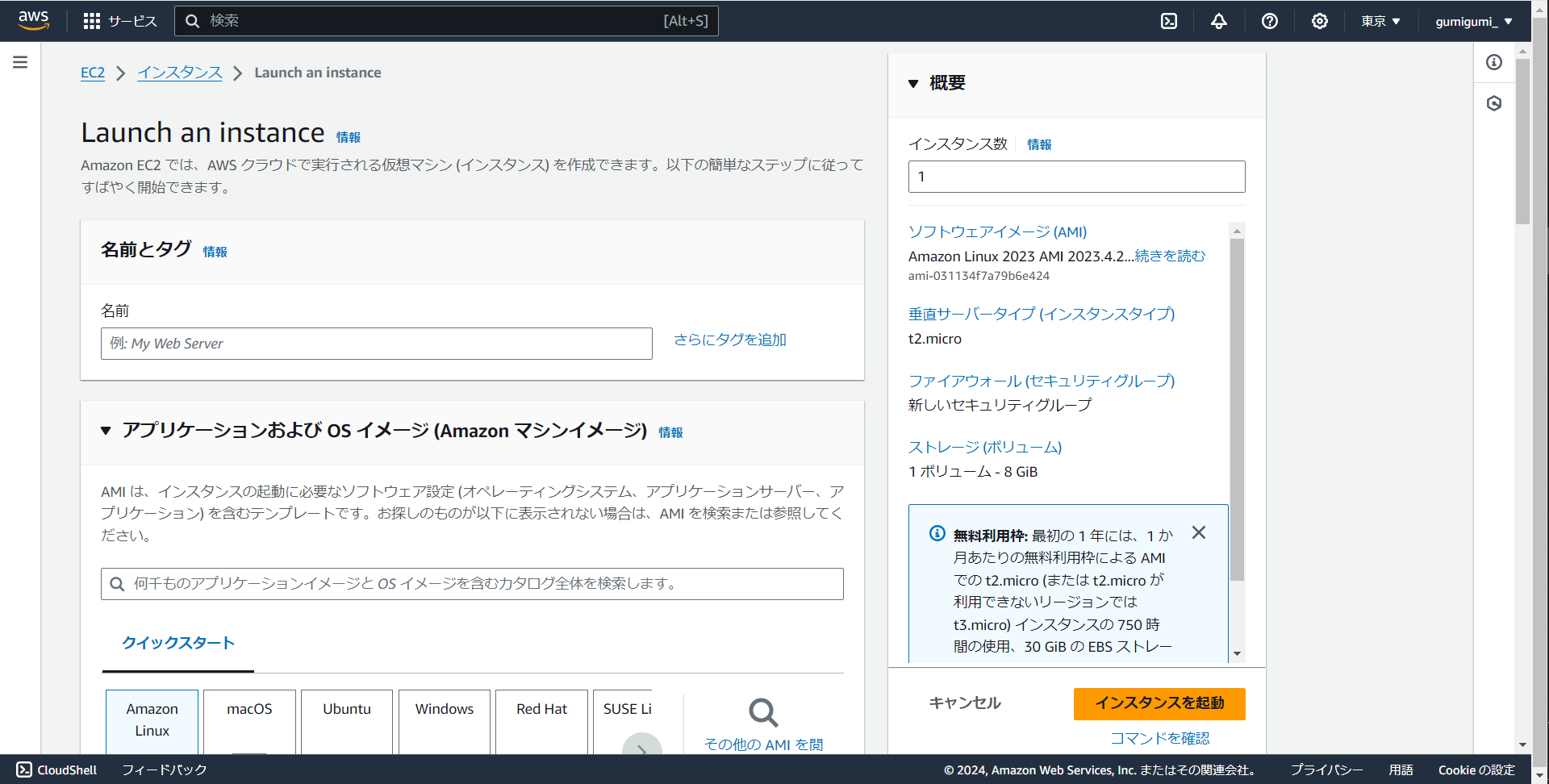1549x784 pixels.
Task: Open the settings gear icon
Action: click(1319, 20)
